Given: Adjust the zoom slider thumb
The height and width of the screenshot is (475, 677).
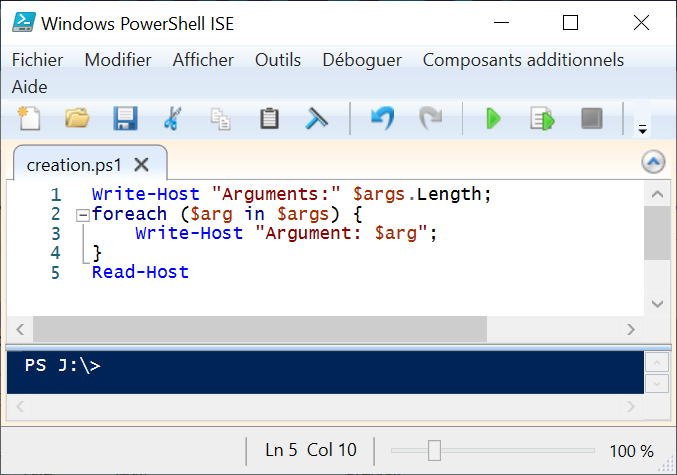Looking at the screenshot, I should pos(434,451).
